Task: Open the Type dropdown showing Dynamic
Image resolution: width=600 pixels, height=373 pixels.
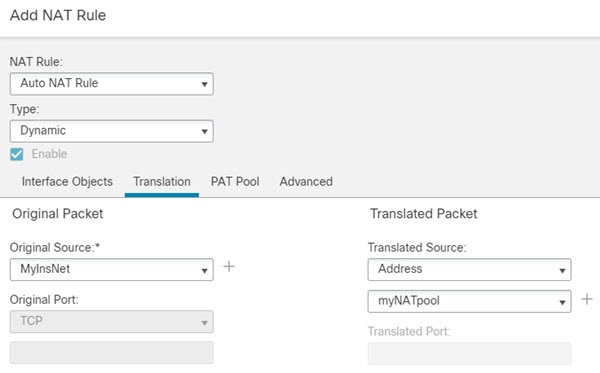Action: tap(112, 131)
